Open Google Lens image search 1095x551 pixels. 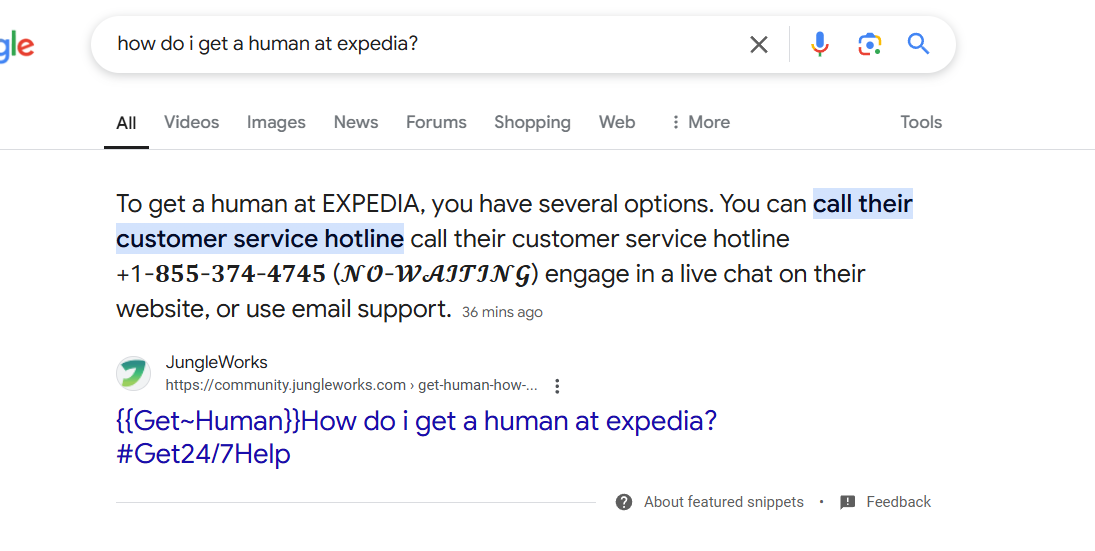[x=869, y=45]
